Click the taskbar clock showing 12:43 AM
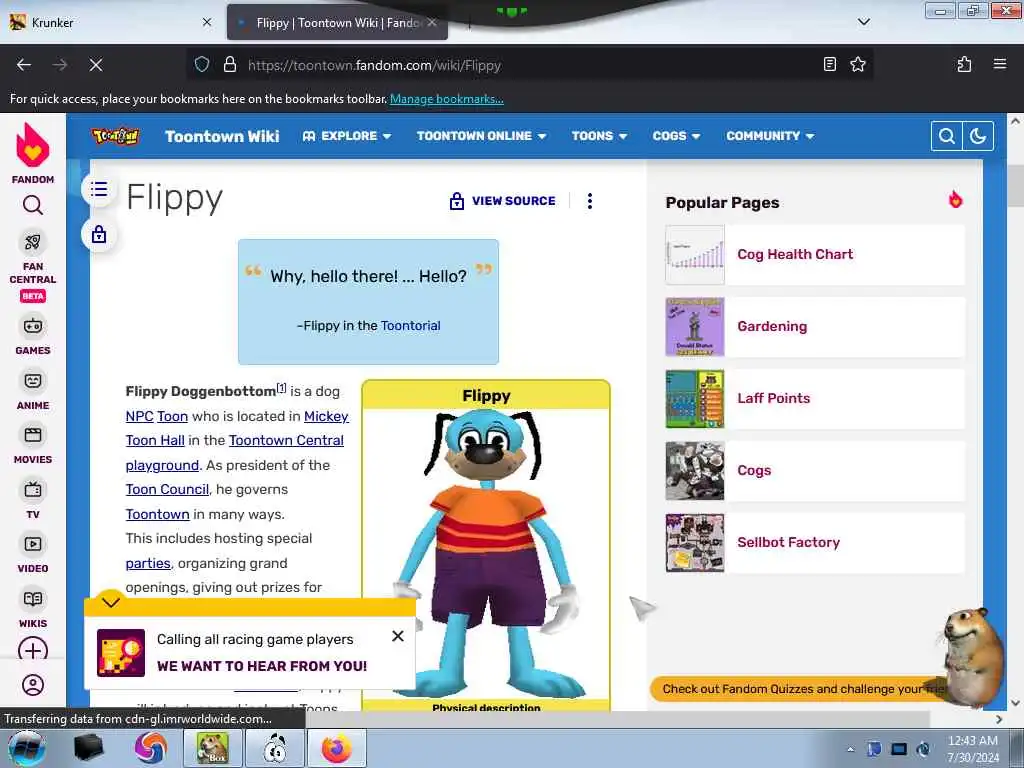Viewport: 1024px width, 768px height. click(x=972, y=748)
